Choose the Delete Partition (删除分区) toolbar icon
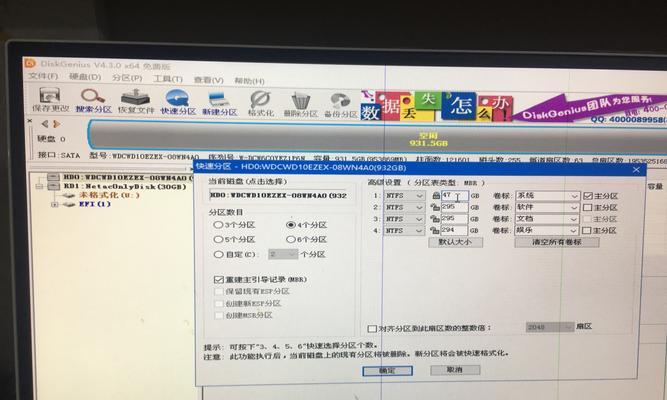The width and height of the screenshot is (667, 400). click(301, 104)
